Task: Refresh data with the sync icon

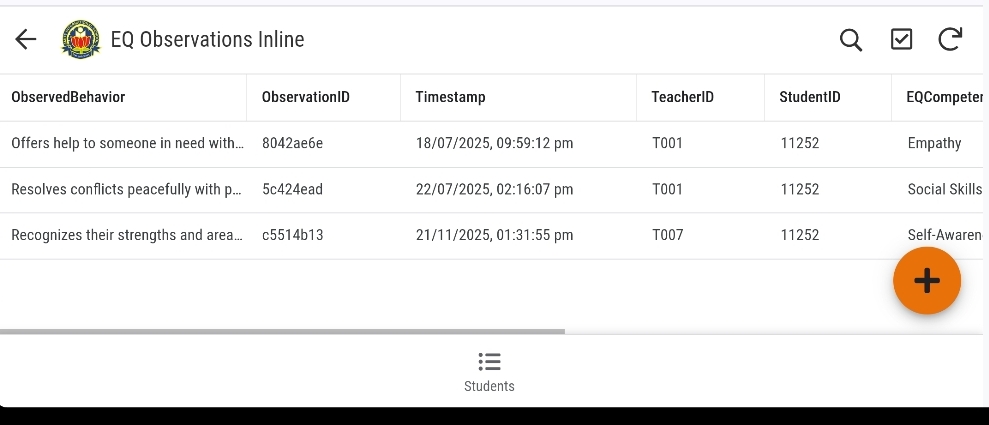Action: click(950, 39)
